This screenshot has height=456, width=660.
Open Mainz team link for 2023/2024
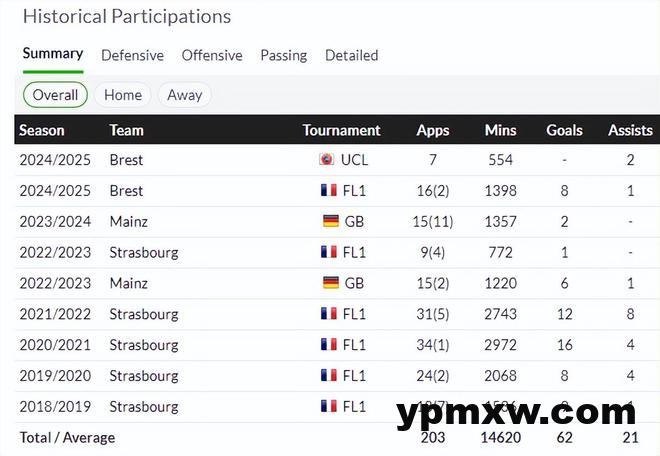(x=129, y=222)
